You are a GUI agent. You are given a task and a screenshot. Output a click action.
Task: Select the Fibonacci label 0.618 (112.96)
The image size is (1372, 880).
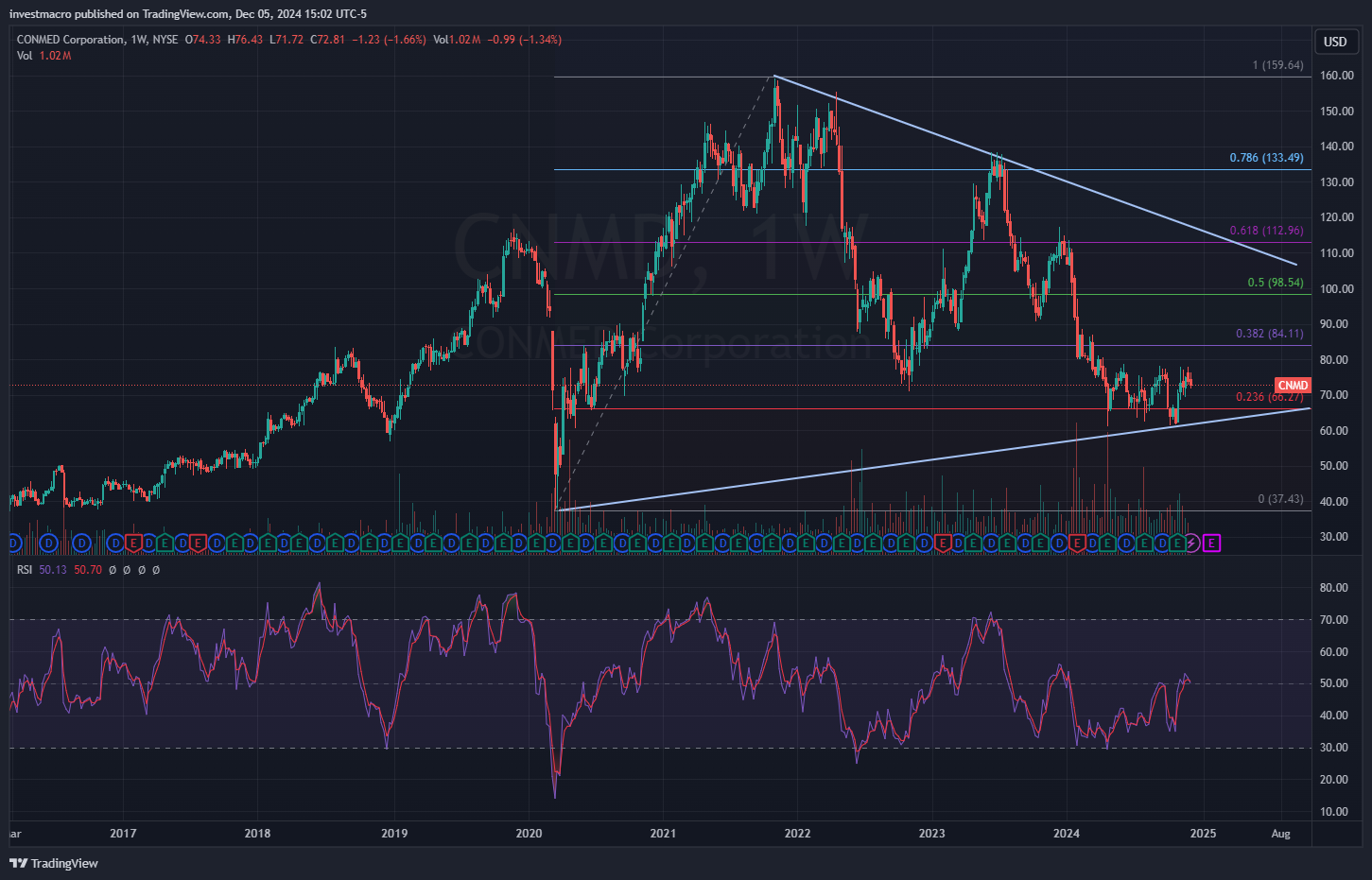[x=1266, y=231]
